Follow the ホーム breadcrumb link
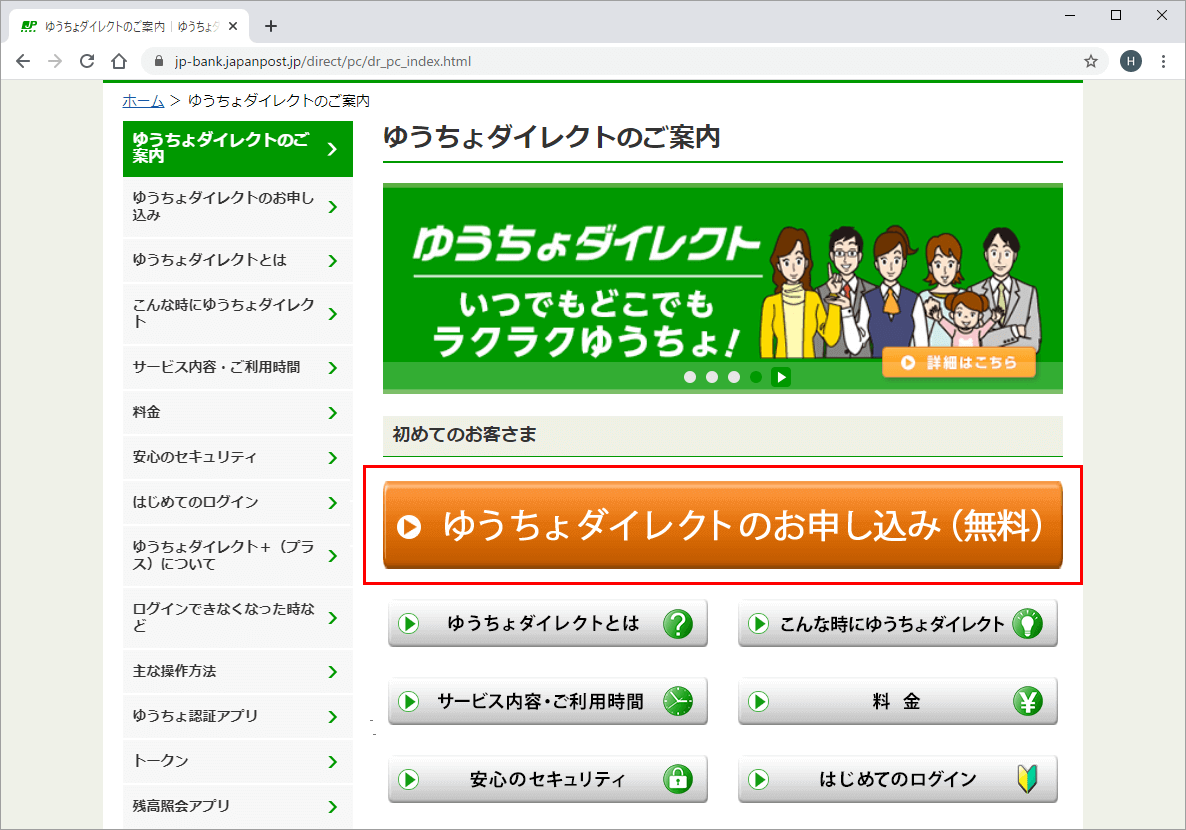Viewport: 1186px width, 830px height. 143,101
